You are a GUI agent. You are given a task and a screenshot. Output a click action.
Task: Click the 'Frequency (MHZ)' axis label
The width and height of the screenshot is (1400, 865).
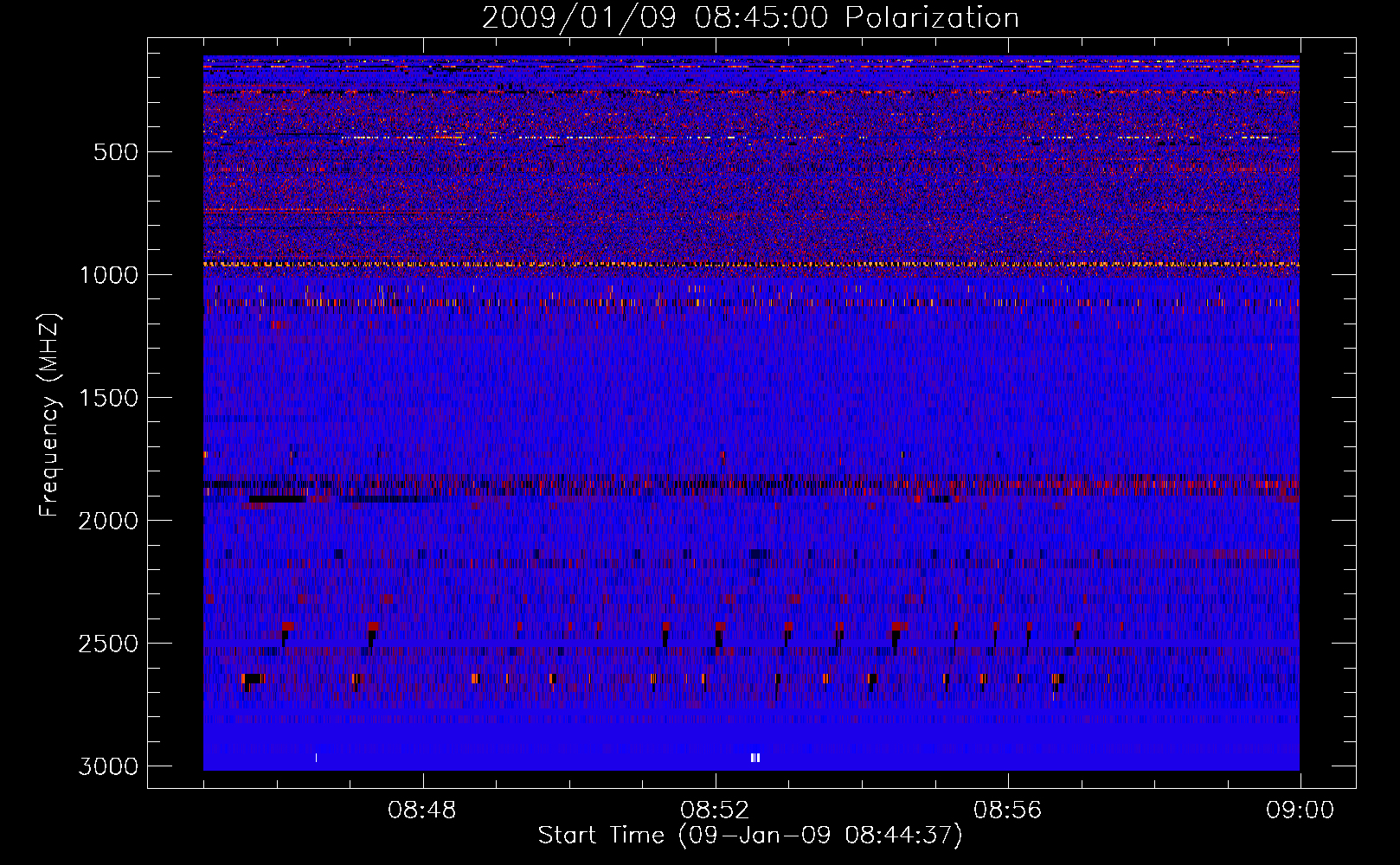tap(50, 415)
